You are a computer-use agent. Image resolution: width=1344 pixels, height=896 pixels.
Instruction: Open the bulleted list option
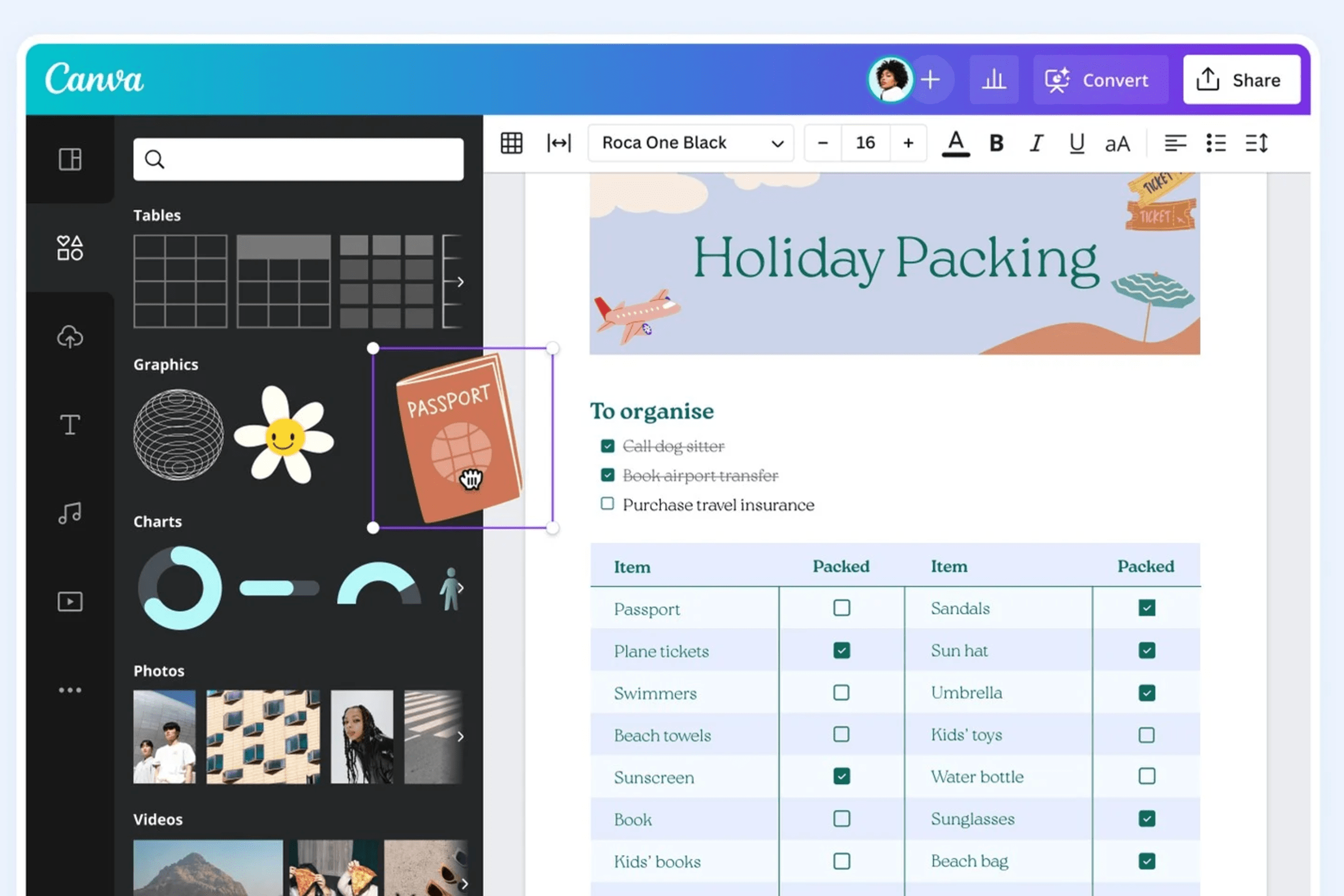pos(1216,143)
